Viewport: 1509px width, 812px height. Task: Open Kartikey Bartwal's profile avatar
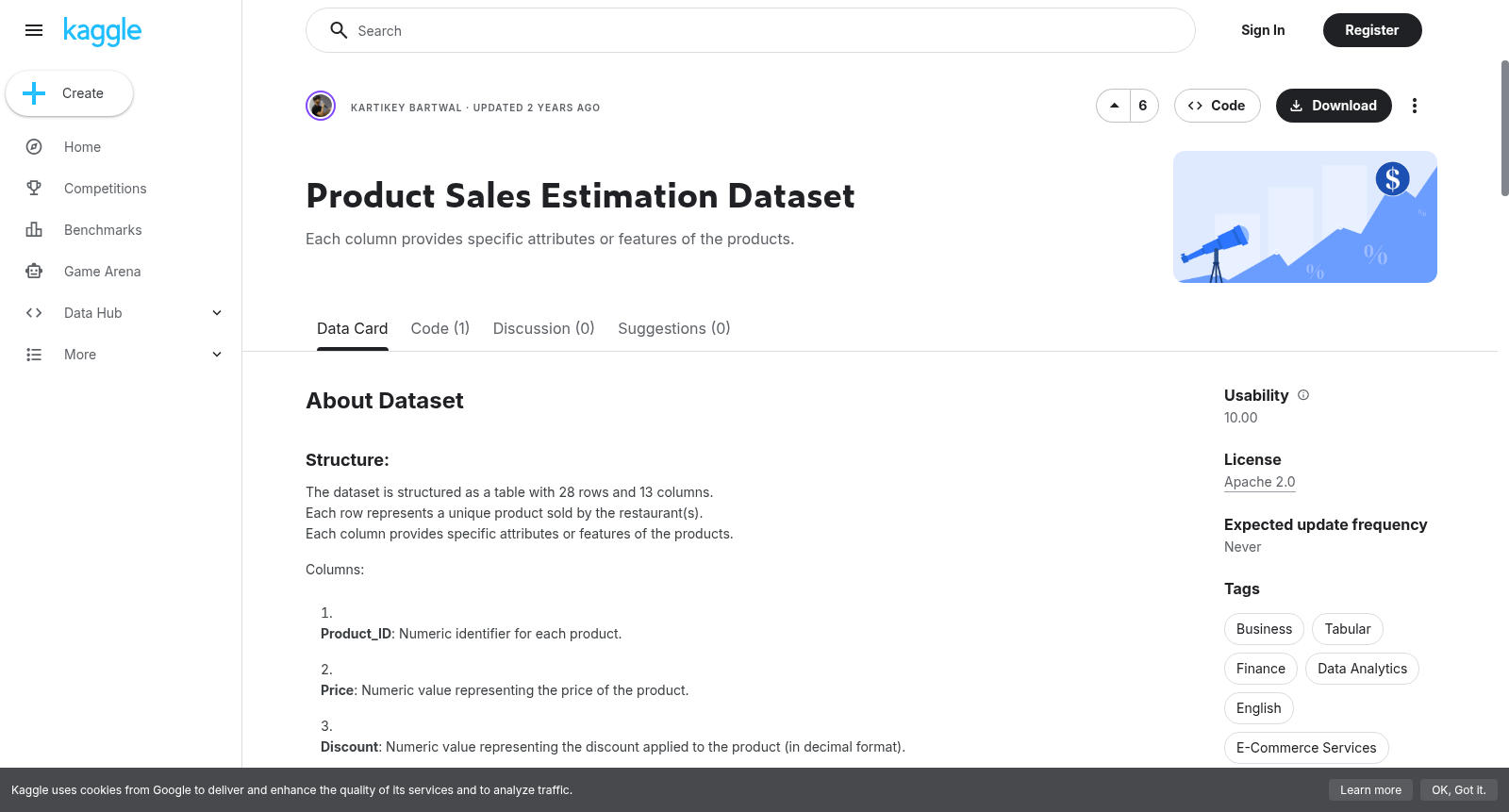pos(321,106)
